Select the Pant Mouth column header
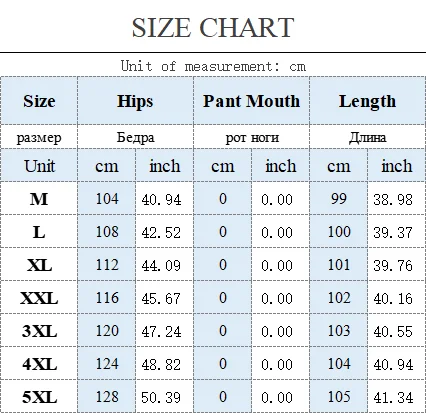This screenshot has width=426, height=413. point(251,101)
